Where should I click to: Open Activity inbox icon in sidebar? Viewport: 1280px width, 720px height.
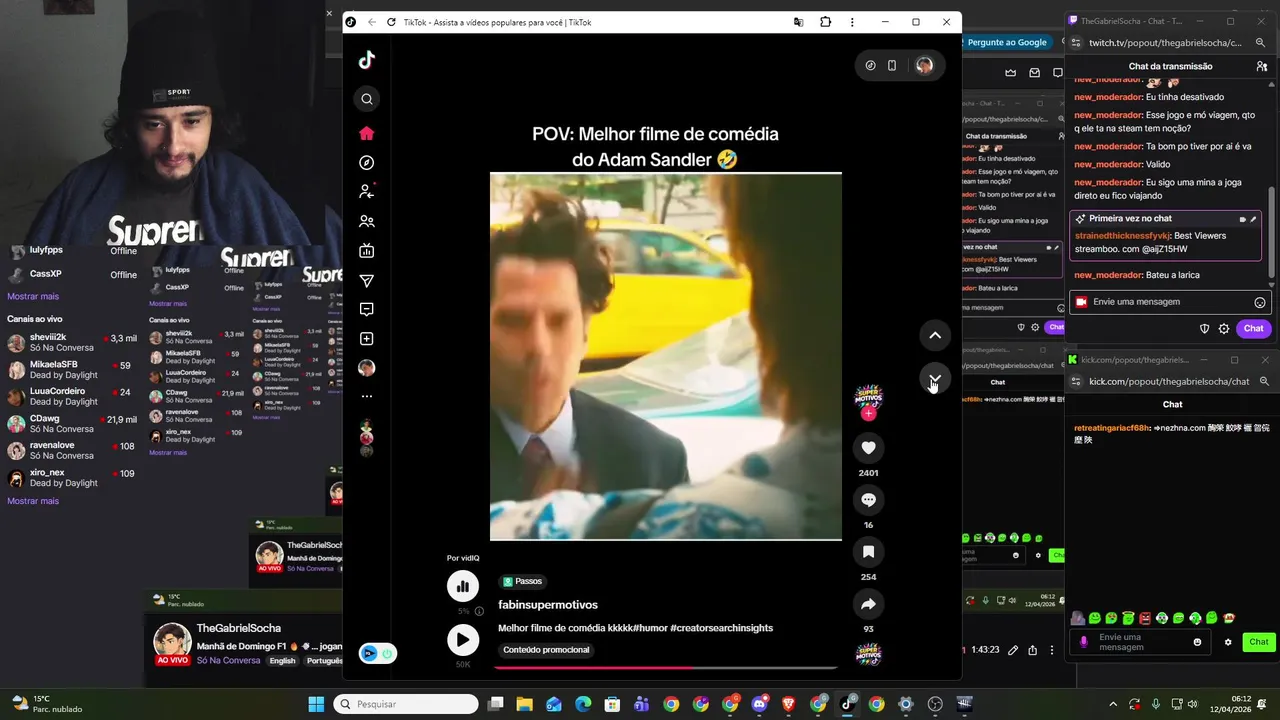(x=367, y=310)
